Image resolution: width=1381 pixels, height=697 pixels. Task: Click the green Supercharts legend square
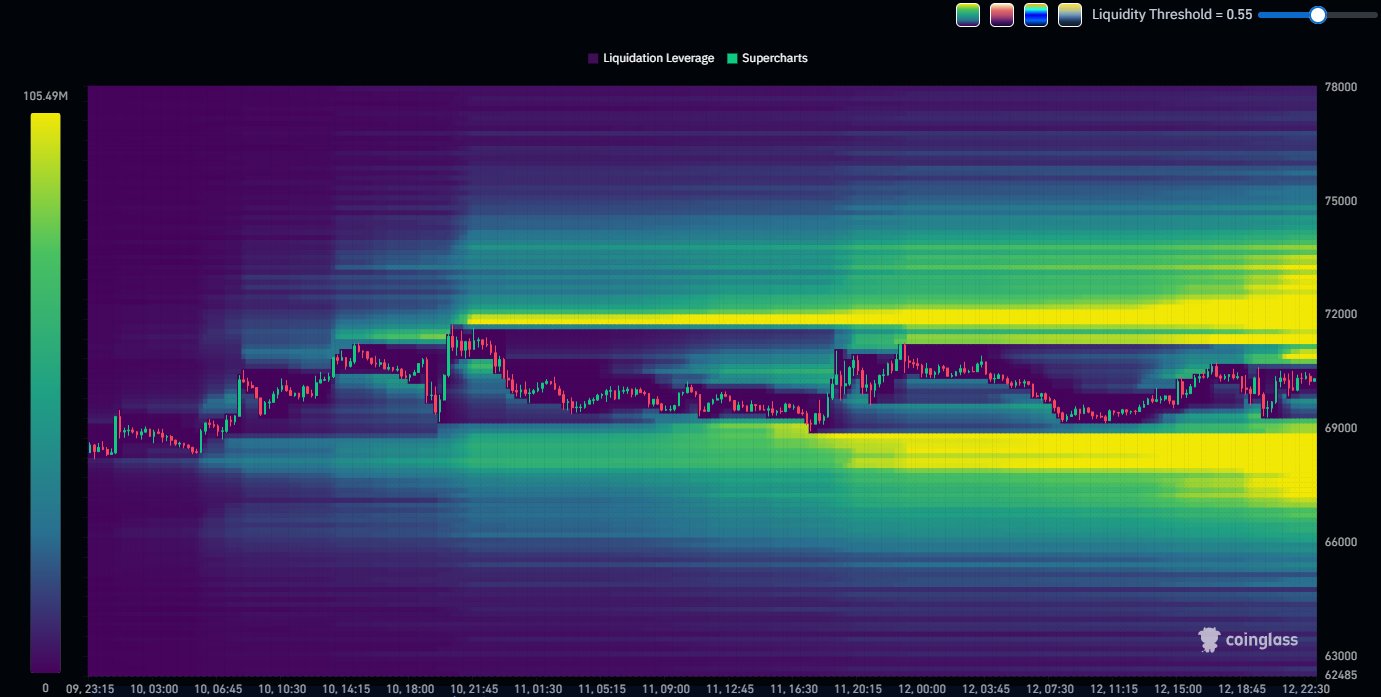[731, 58]
